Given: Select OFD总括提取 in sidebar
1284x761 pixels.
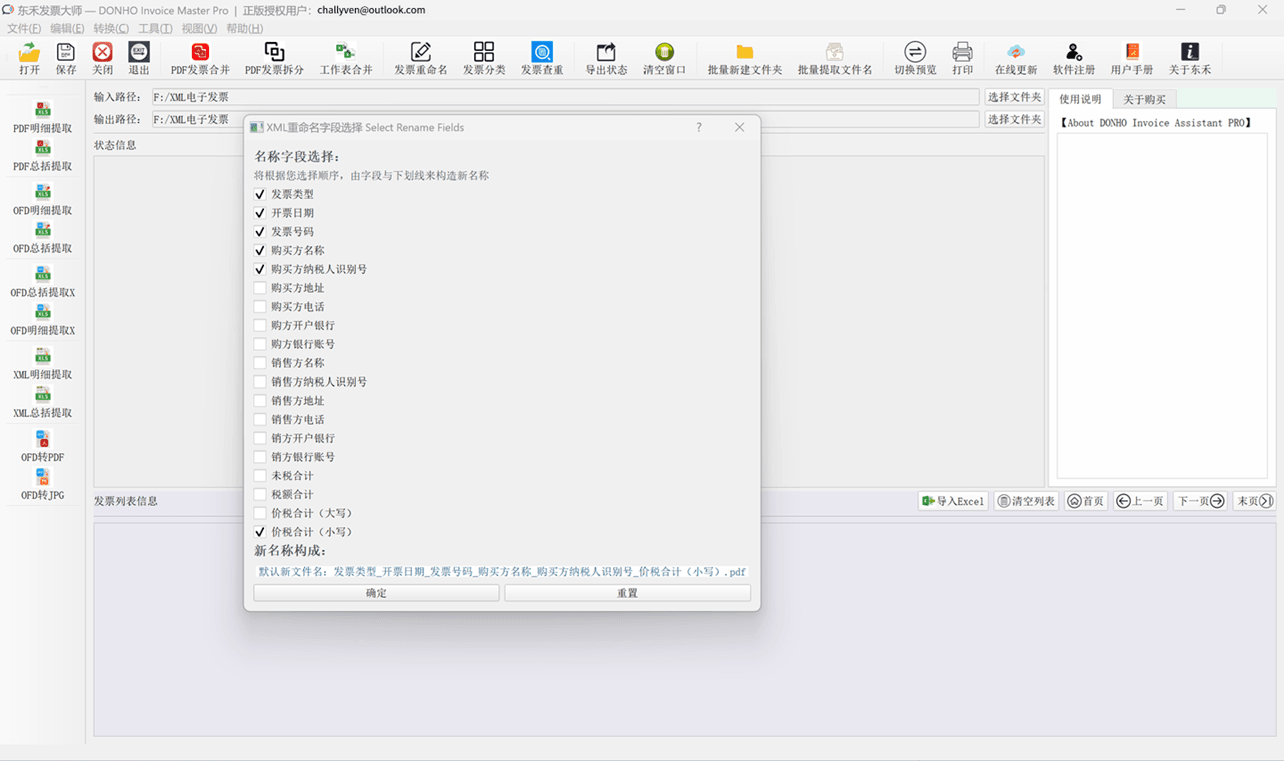Looking at the screenshot, I should (x=43, y=239).
